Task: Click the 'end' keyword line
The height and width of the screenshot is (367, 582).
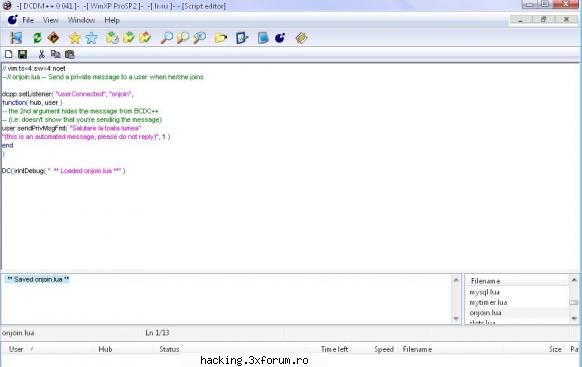Action: pyautogui.click(x=7, y=145)
